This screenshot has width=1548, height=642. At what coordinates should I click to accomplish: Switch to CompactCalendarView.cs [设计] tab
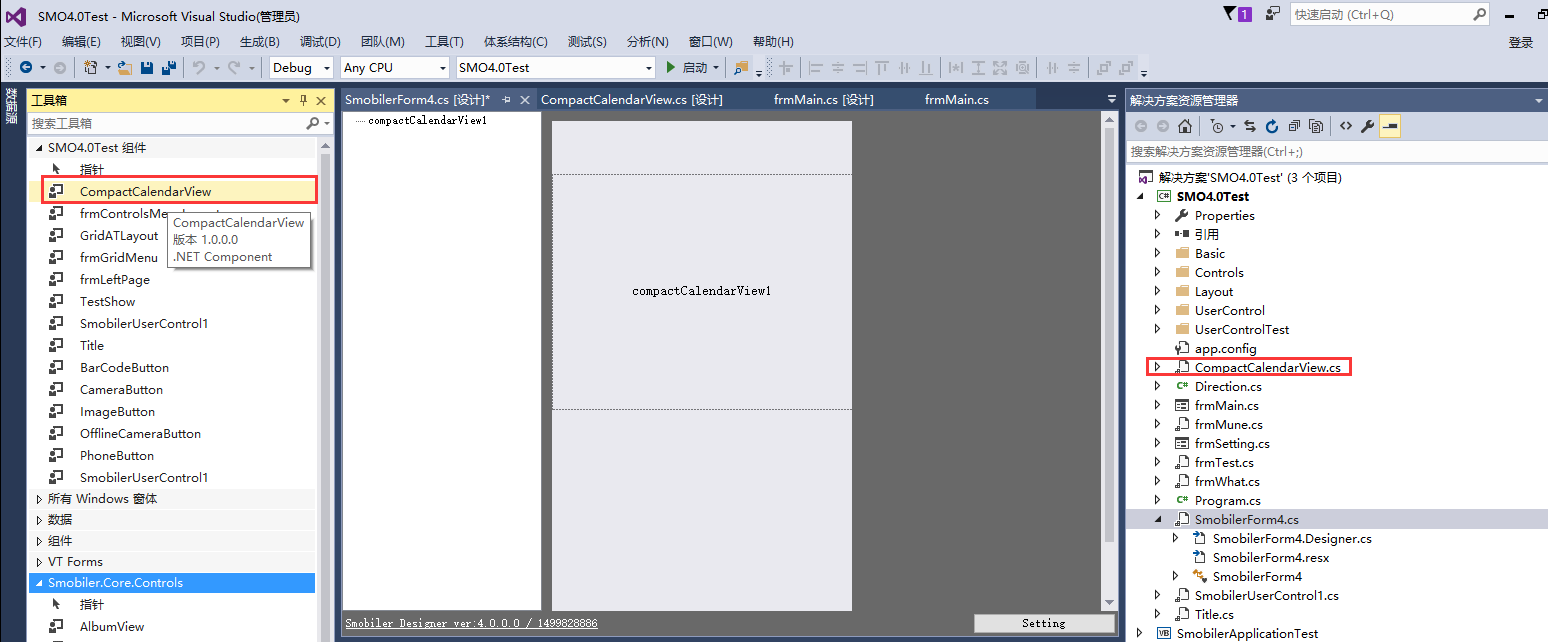click(632, 99)
